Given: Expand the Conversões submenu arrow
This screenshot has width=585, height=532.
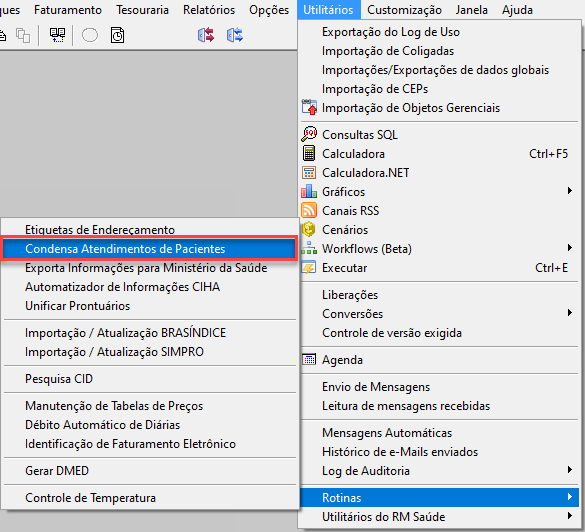Looking at the screenshot, I should 569,313.
